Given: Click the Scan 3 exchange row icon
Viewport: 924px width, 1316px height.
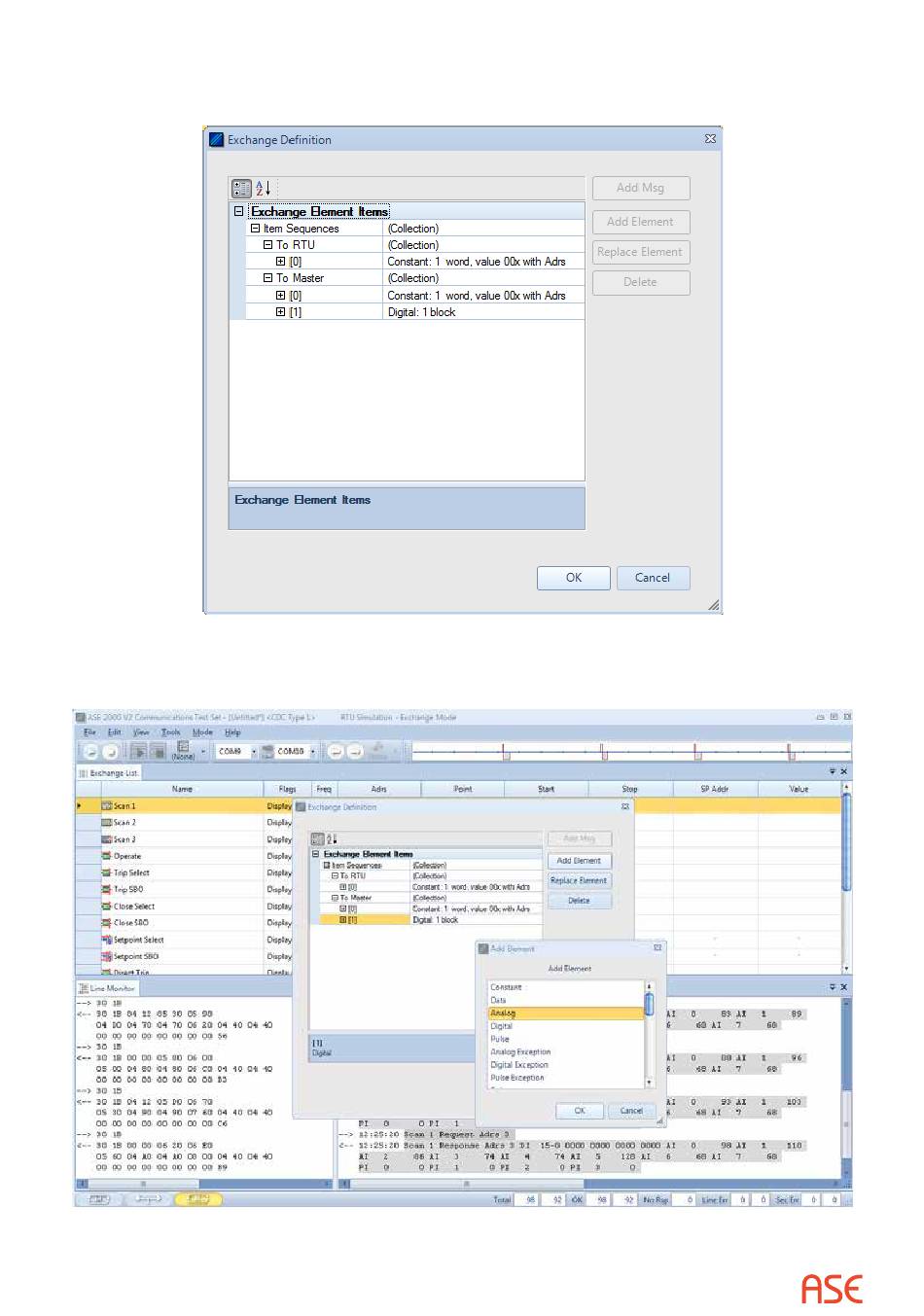Looking at the screenshot, I should (x=107, y=839).
